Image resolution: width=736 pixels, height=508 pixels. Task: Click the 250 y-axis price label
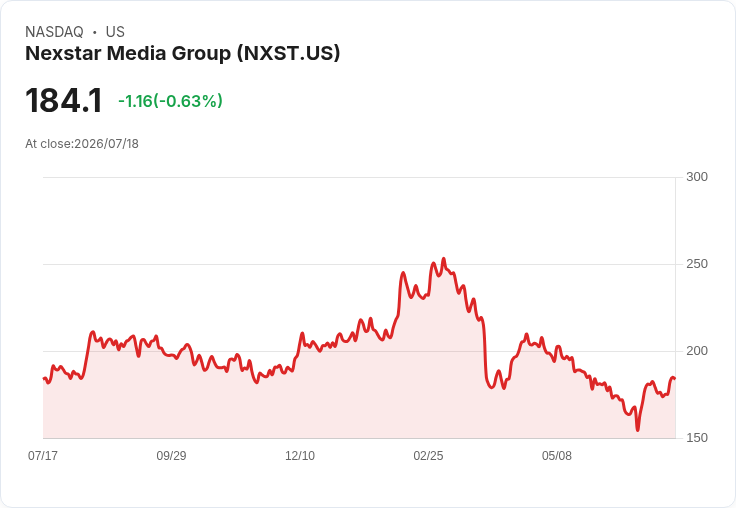click(697, 264)
